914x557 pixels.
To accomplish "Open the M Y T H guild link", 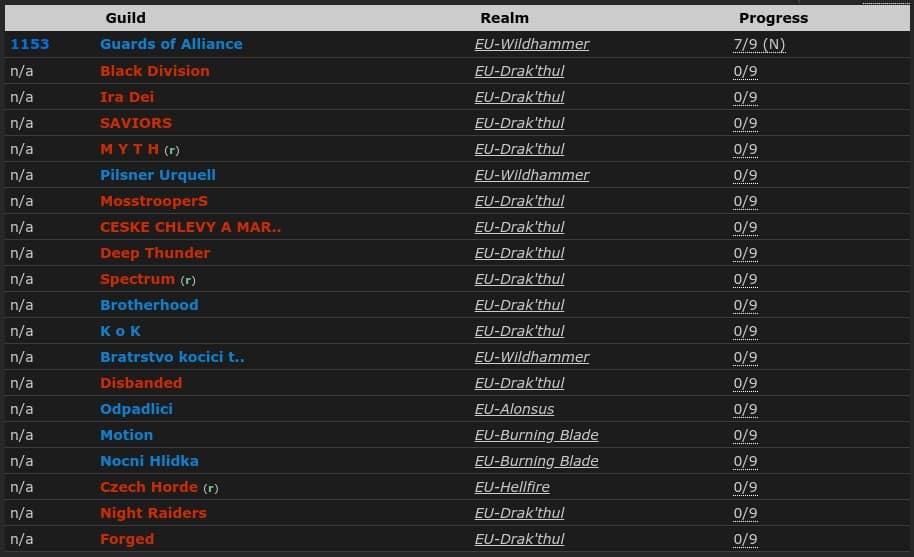I will (x=129, y=149).
